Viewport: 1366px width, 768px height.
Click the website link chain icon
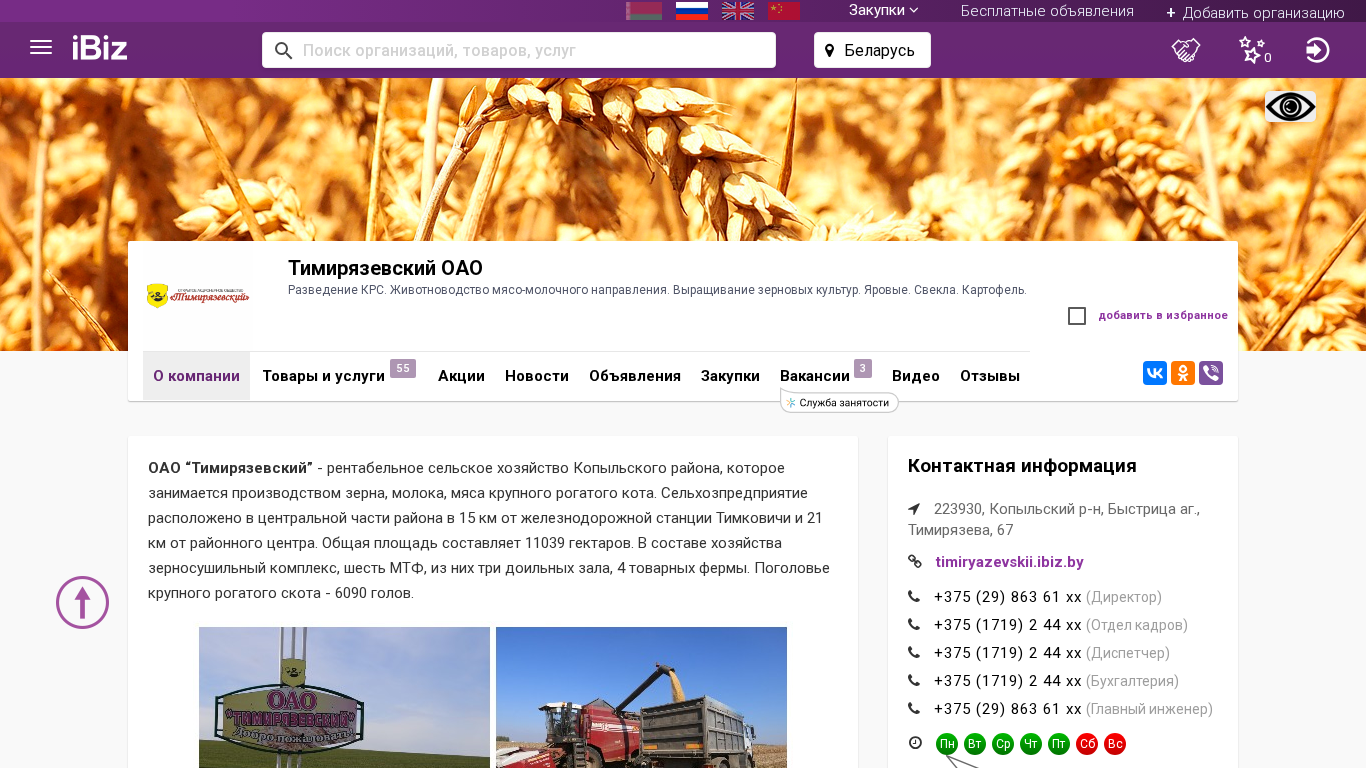point(915,562)
